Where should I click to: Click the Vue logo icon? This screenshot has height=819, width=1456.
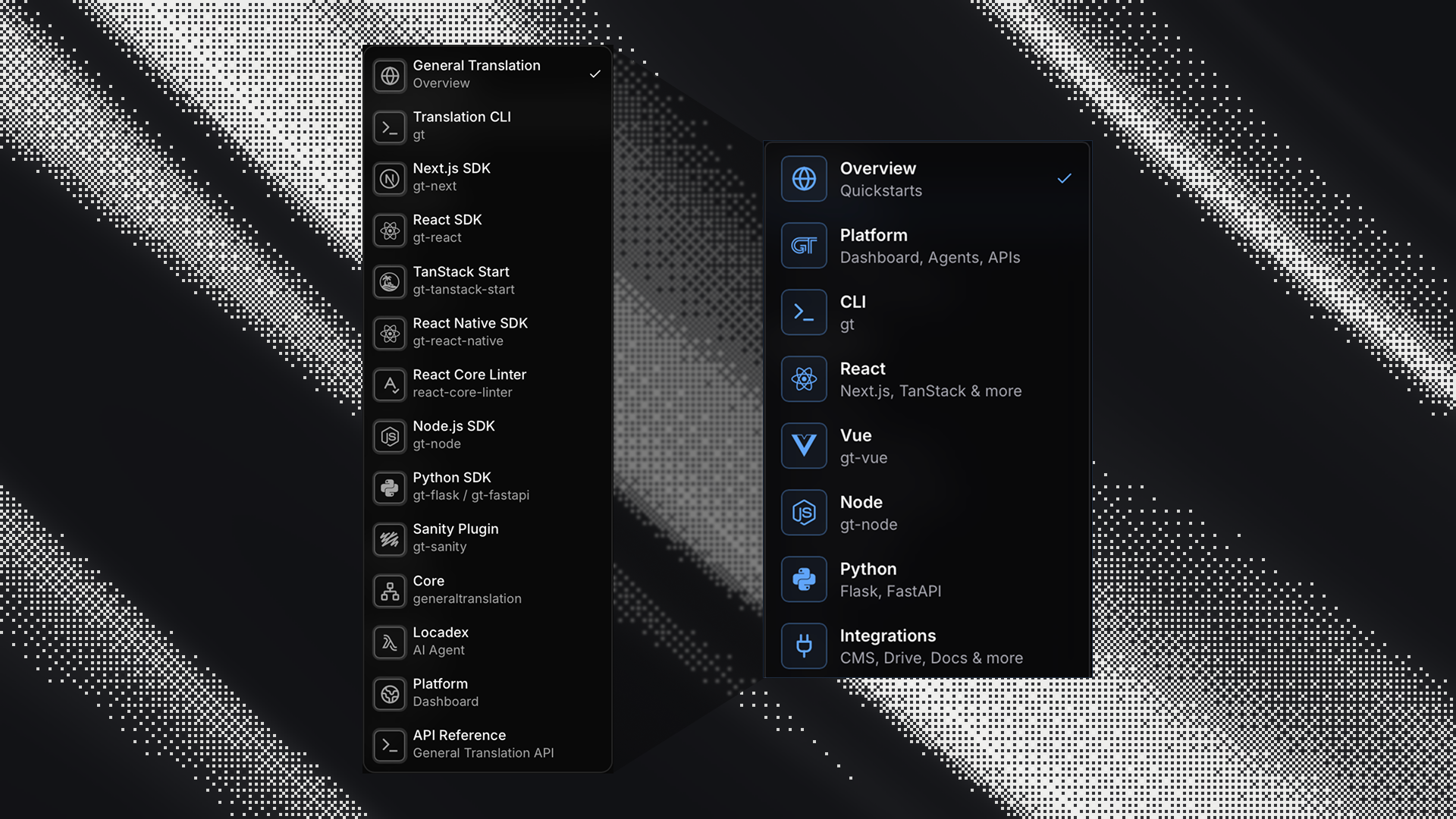(804, 446)
